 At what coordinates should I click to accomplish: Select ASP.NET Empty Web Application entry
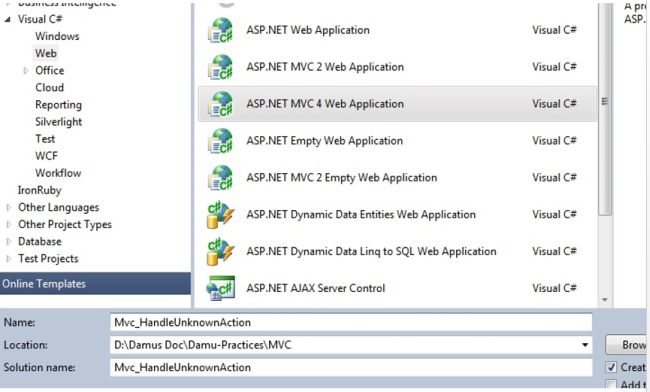pyautogui.click(x=325, y=141)
